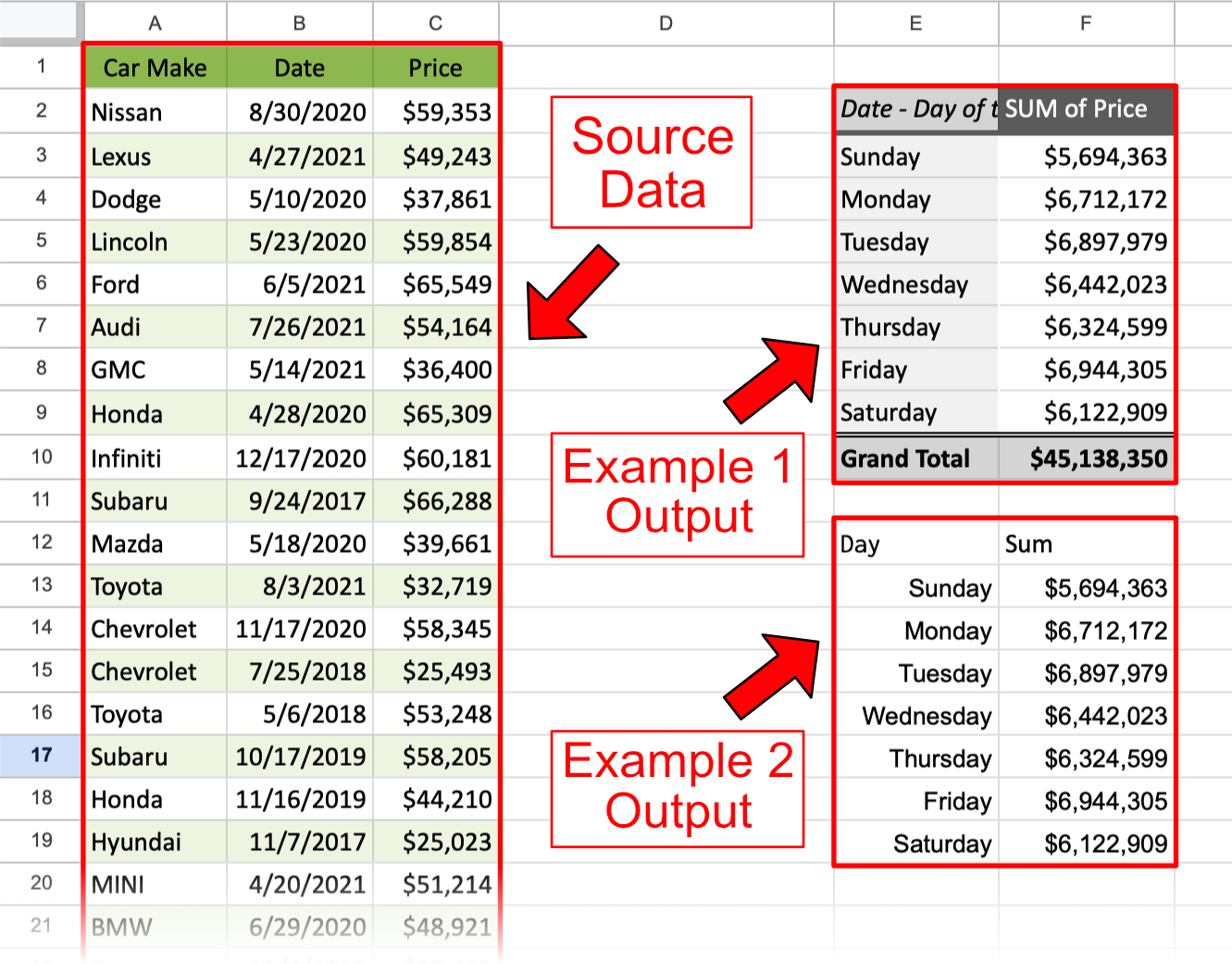This screenshot has height=964, width=1232.
Task: Click the $45,138,350 total value
Action: click(x=1094, y=458)
